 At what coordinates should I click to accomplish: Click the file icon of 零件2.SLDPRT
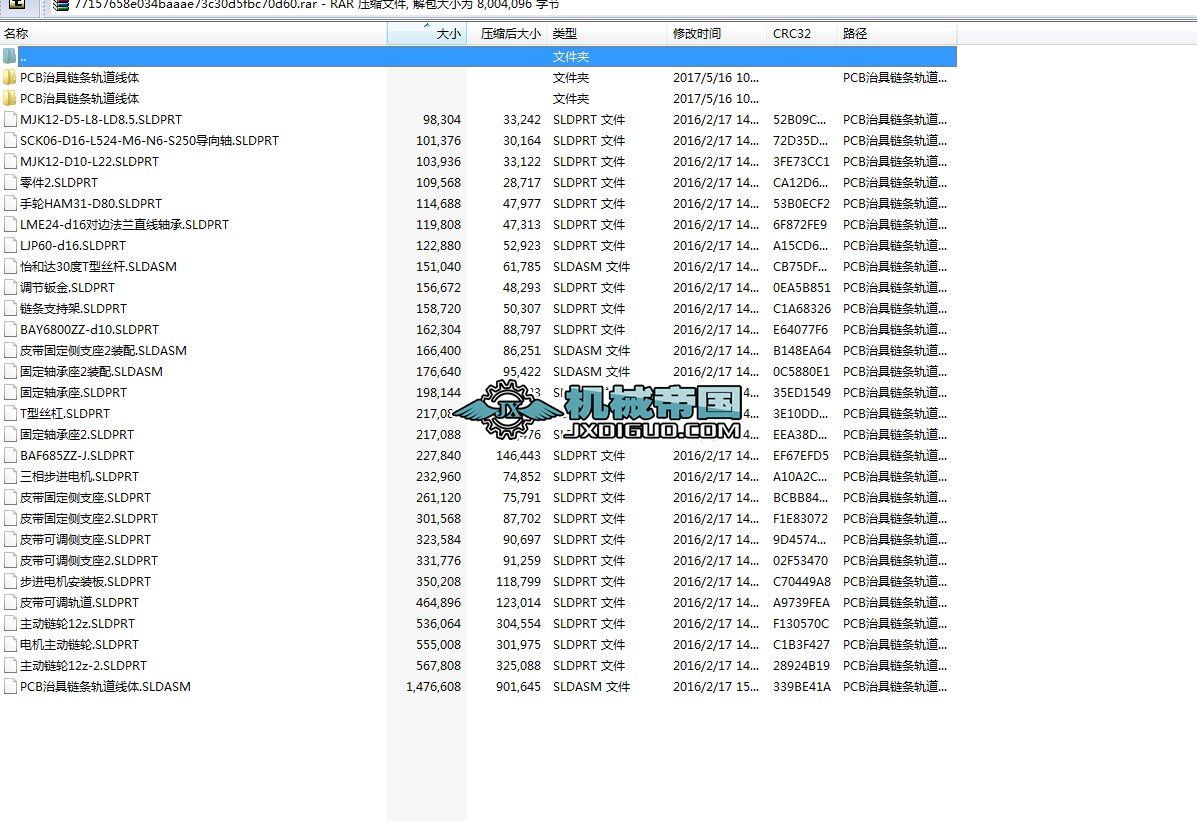[x=10, y=183]
